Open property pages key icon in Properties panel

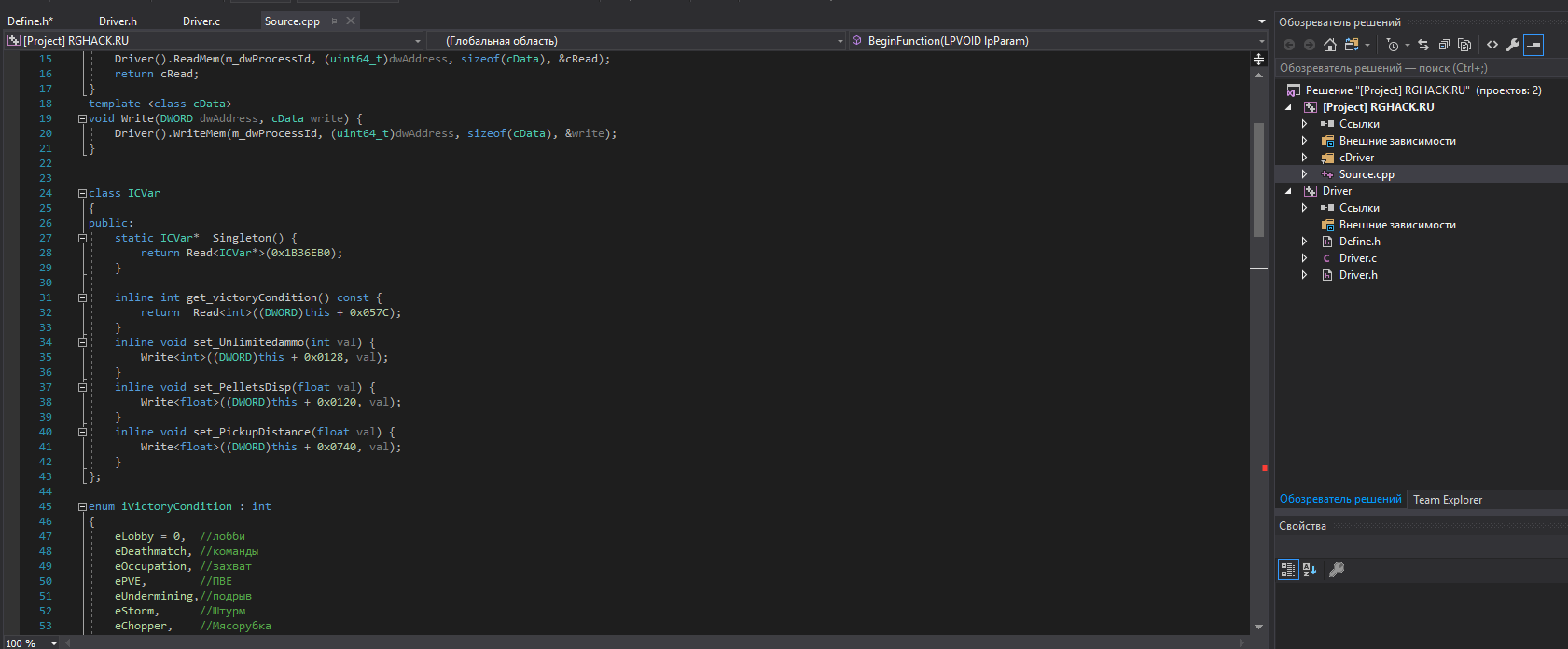coord(1337,570)
